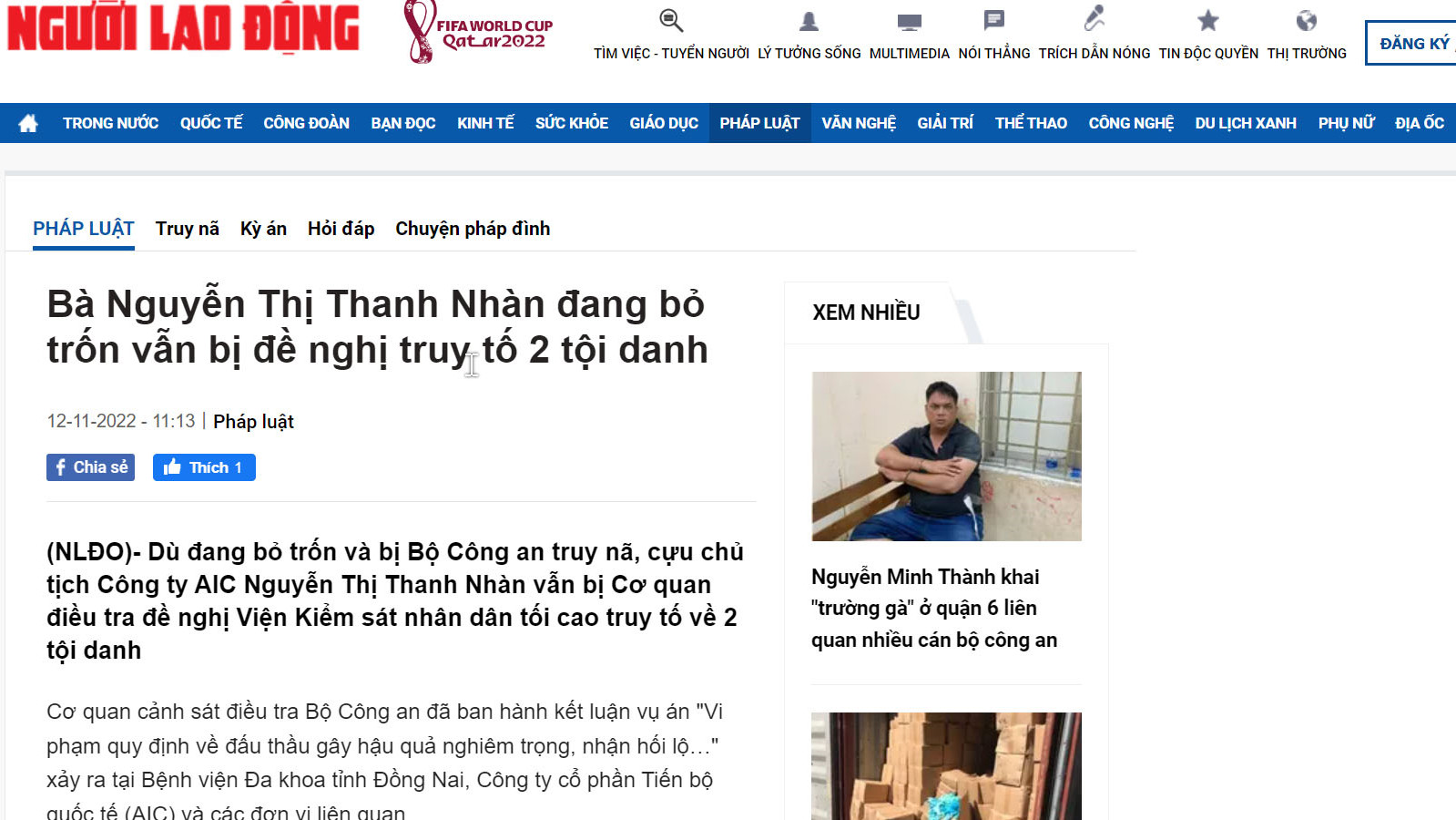Click the Lý tưởng sống person icon
1456x820 pixels.
click(x=809, y=21)
